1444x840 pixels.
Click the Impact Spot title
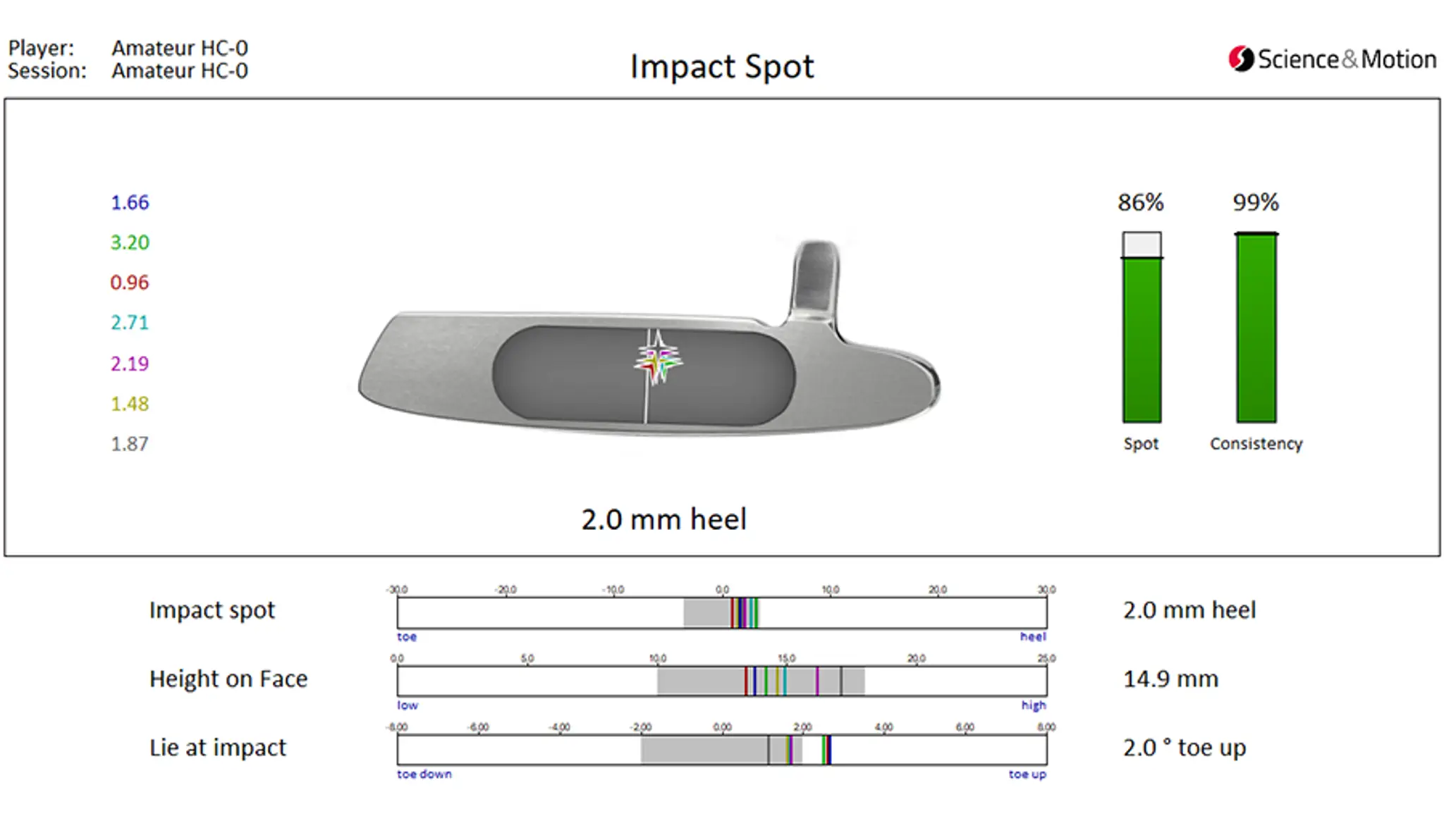coord(721,67)
